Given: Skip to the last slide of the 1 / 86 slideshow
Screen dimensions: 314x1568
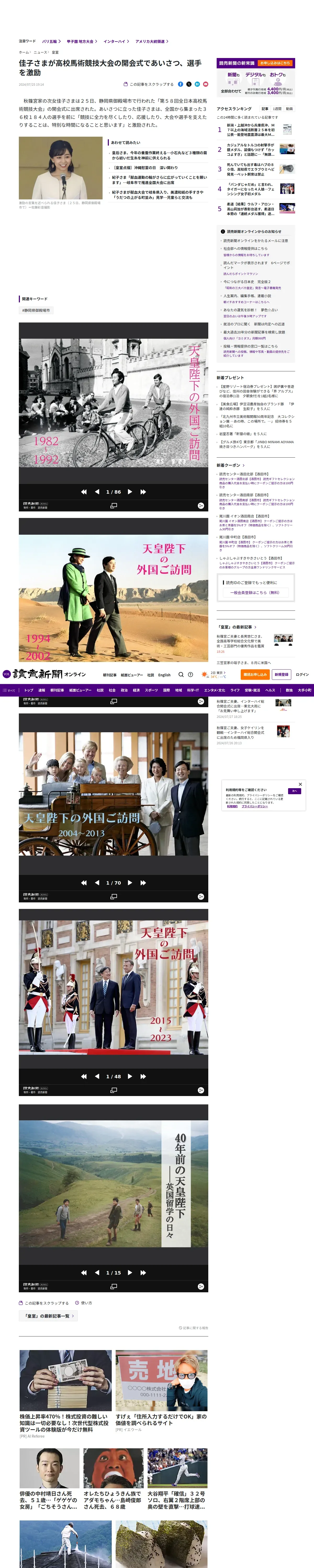Looking at the screenshot, I should (143, 491).
